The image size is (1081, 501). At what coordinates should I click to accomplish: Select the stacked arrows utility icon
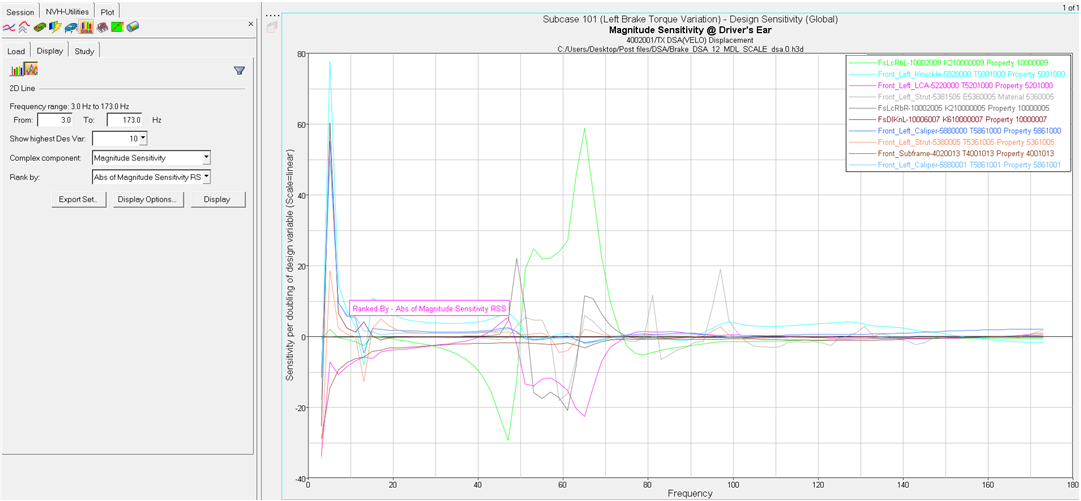coord(25,28)
